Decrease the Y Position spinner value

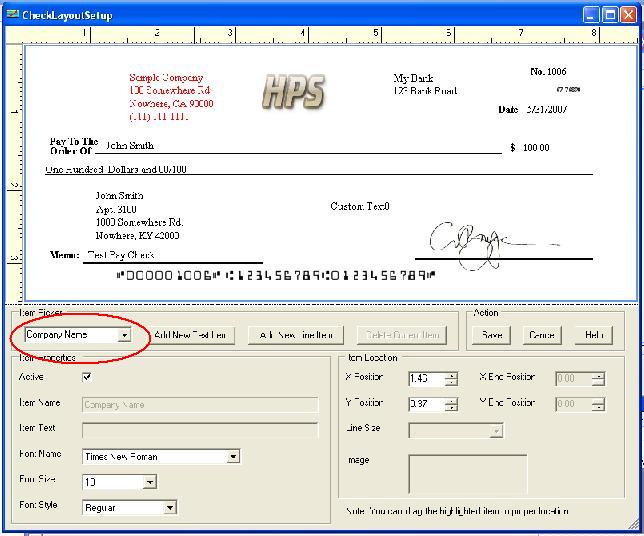[452, 408]
